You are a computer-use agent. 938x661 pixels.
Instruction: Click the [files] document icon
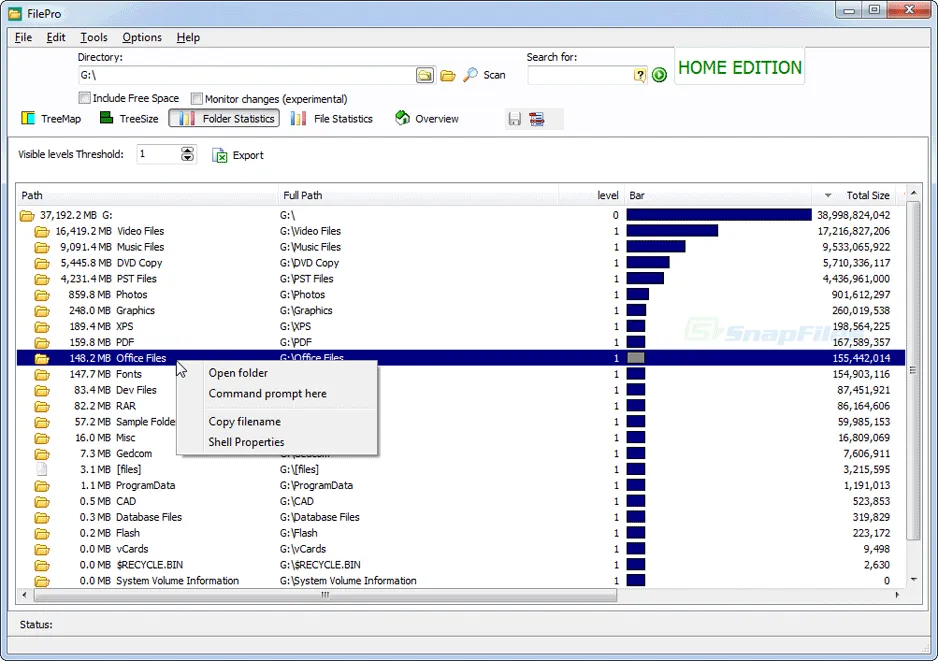[x=41, y=470]
